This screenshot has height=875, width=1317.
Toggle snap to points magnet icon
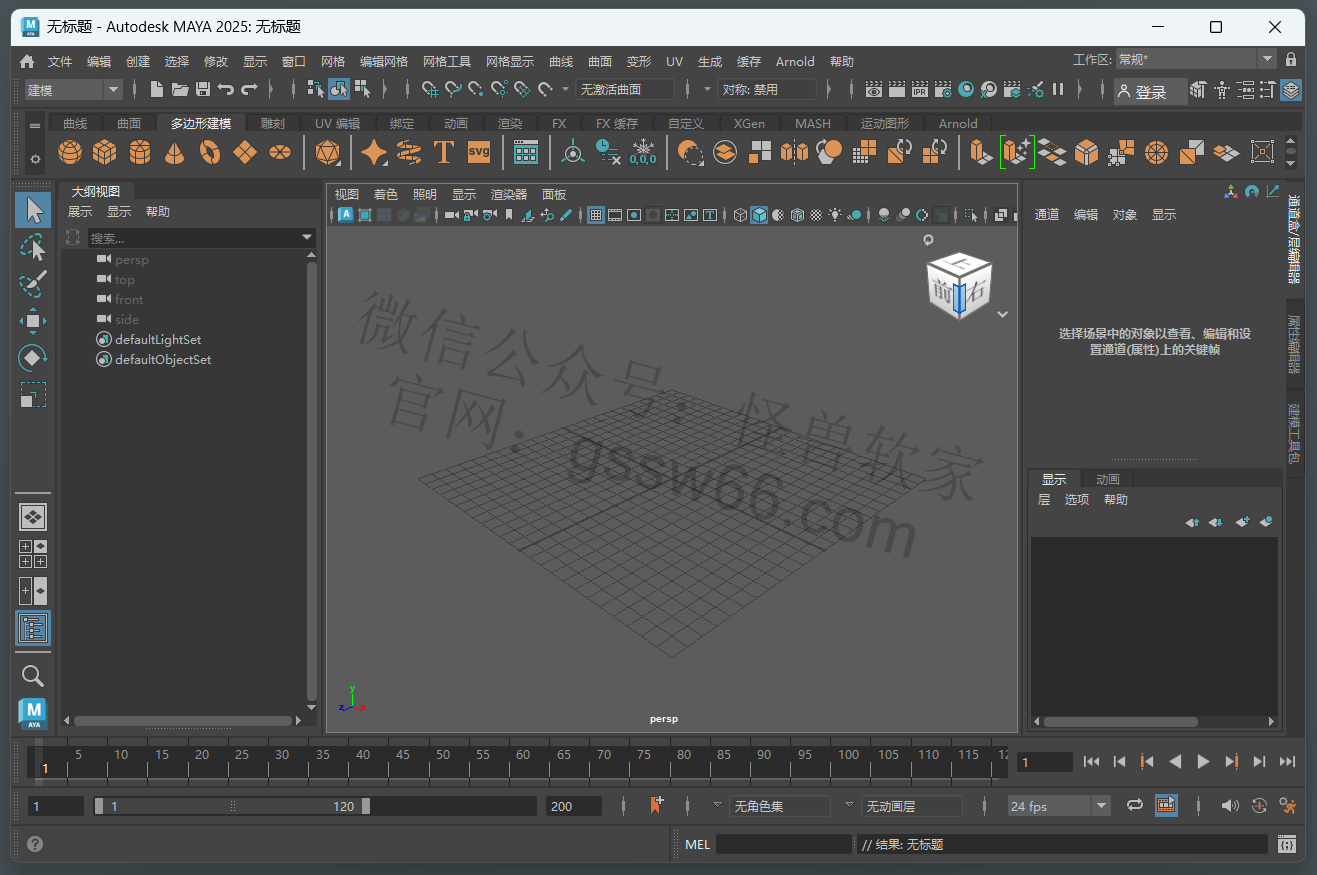click(476, 89)
